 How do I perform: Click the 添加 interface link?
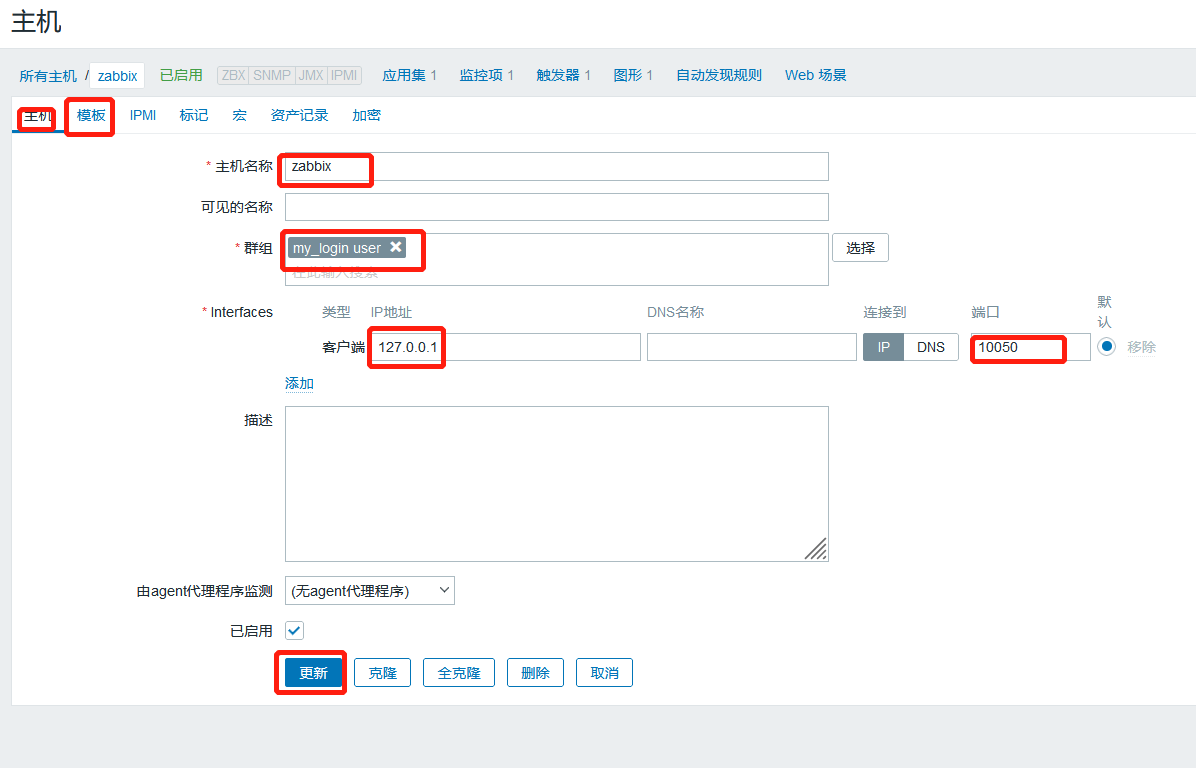click(x=299, y=383)
